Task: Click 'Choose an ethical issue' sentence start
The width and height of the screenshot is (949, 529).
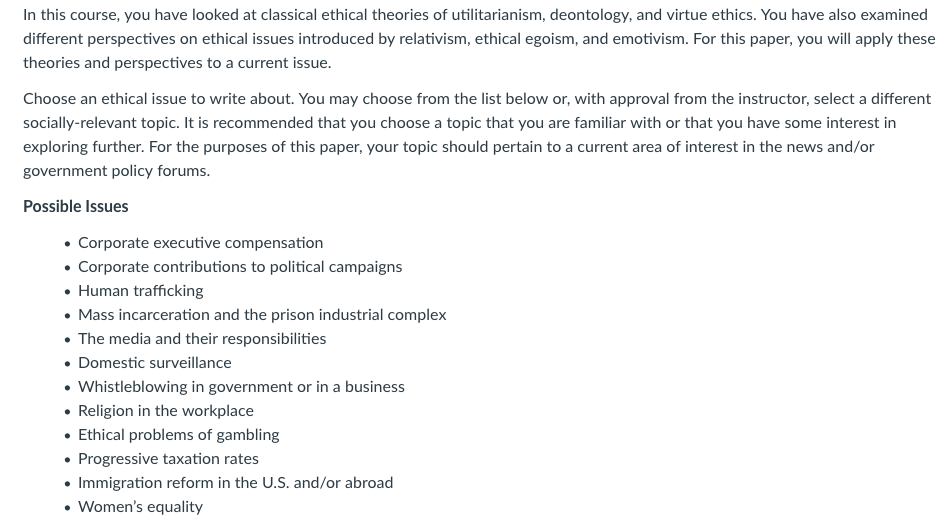Action: 114,99
